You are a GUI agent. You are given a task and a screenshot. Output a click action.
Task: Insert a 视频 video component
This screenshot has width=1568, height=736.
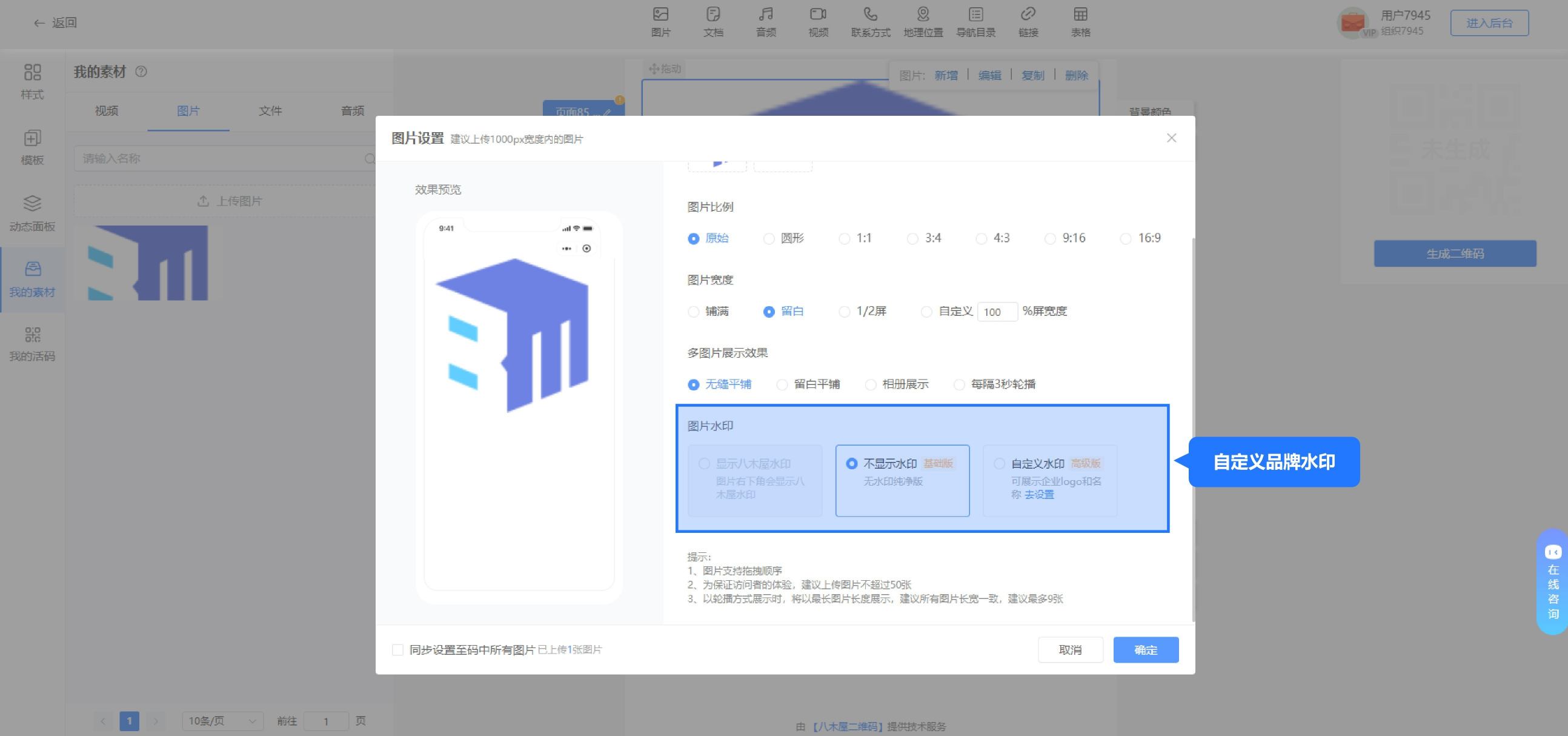coord(818,22)
